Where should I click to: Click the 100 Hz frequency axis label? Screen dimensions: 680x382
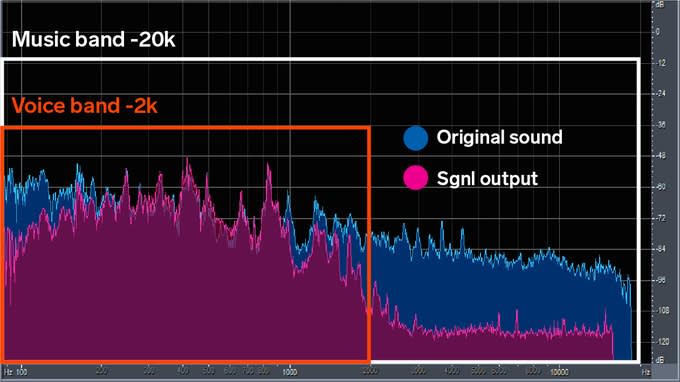21,372
